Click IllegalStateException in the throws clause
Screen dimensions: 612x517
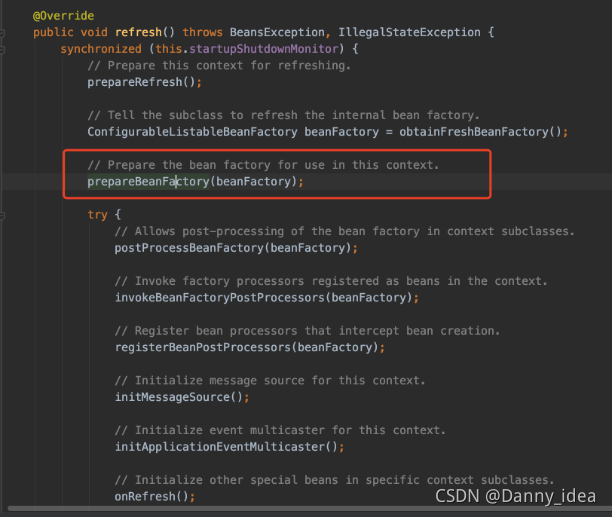coord(409,32)
